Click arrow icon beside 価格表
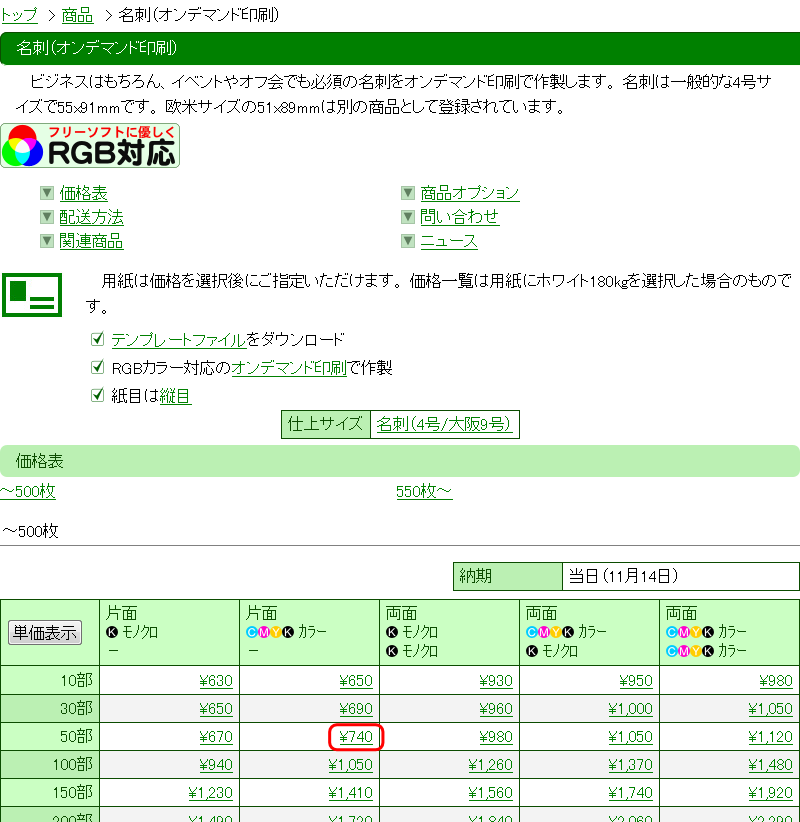The width and height of the screenshot is (800, 822). coord(46,193)
